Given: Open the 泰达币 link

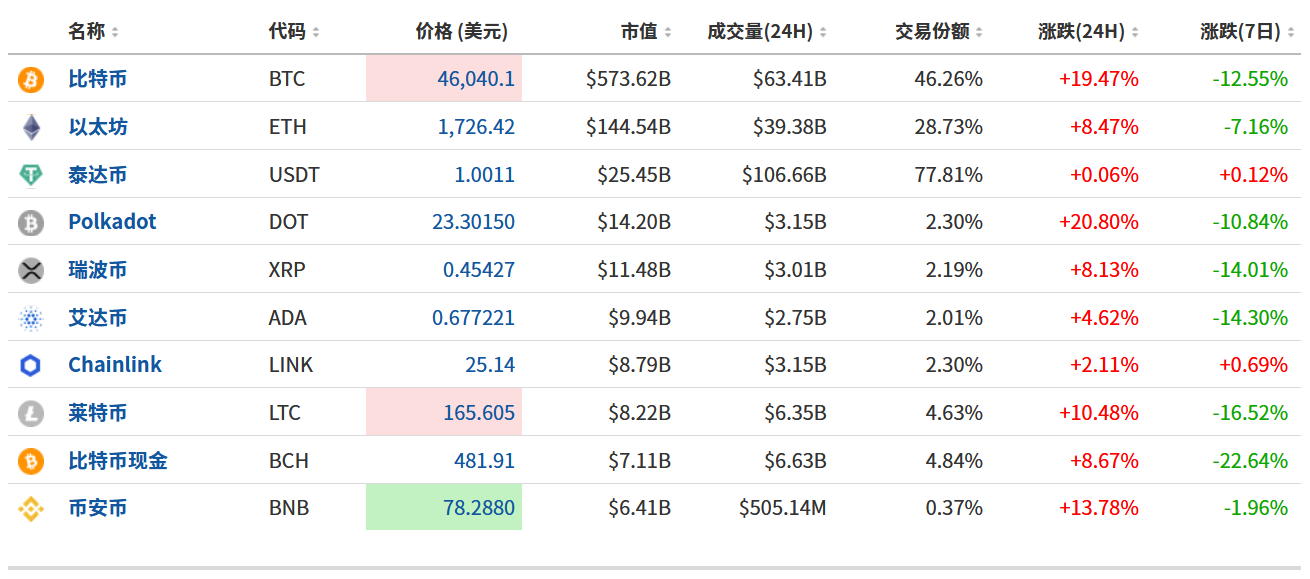Looking at the screenshot, I should (x=98, y=175).
